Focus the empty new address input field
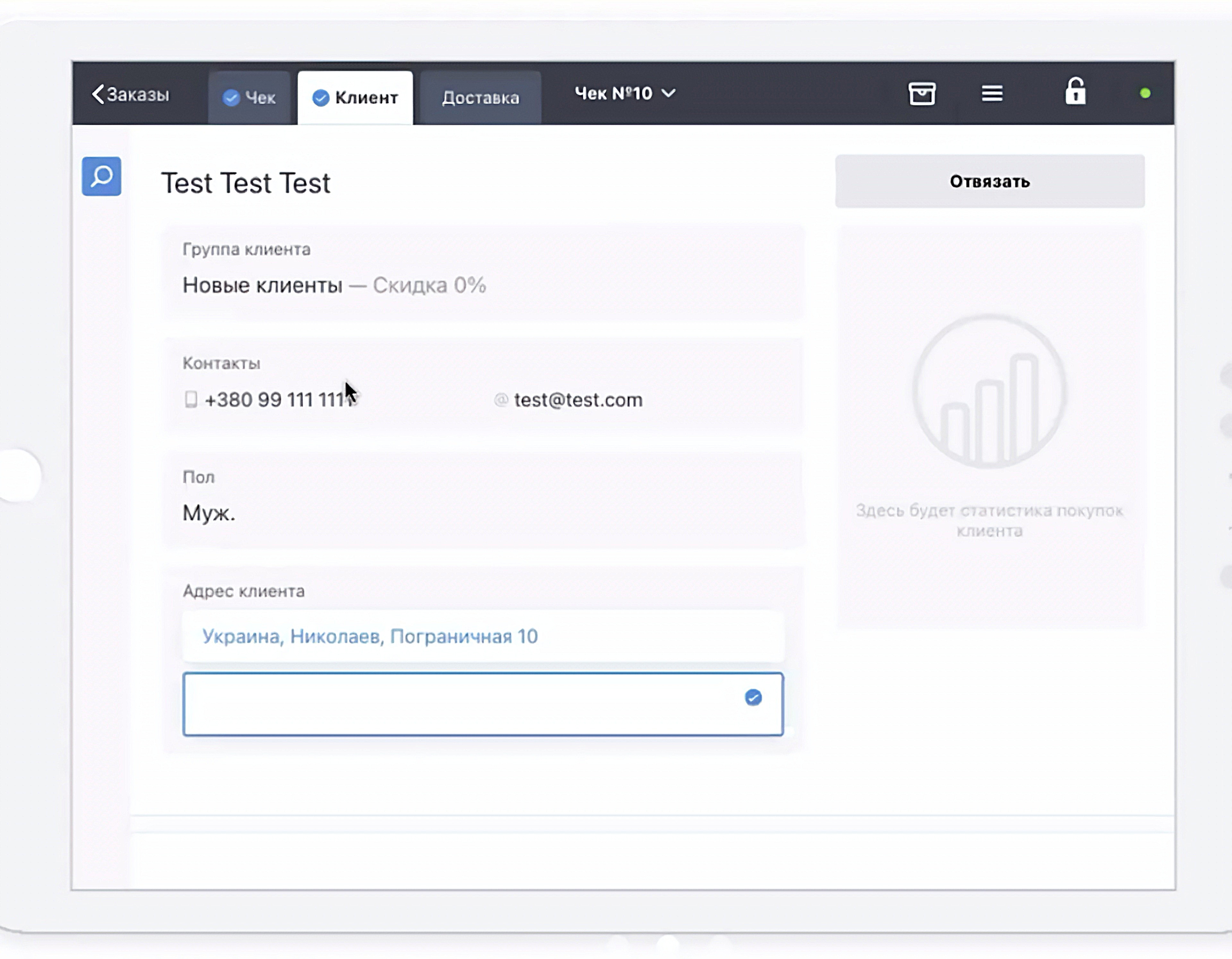This screenshot has width=1232, height=959. point(483,704)
